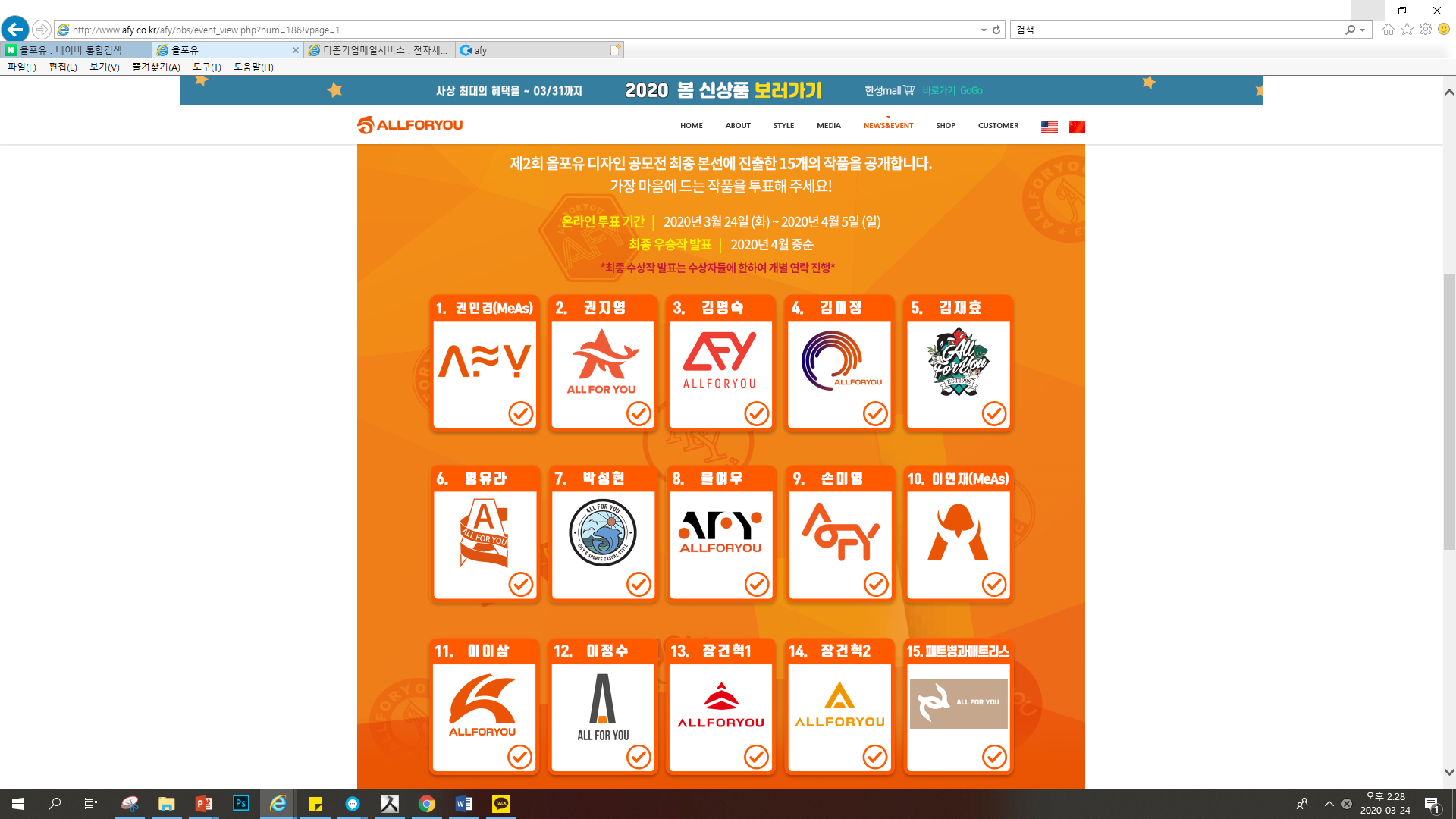Click the smiley feedback icon

[x=1444, y=29]
